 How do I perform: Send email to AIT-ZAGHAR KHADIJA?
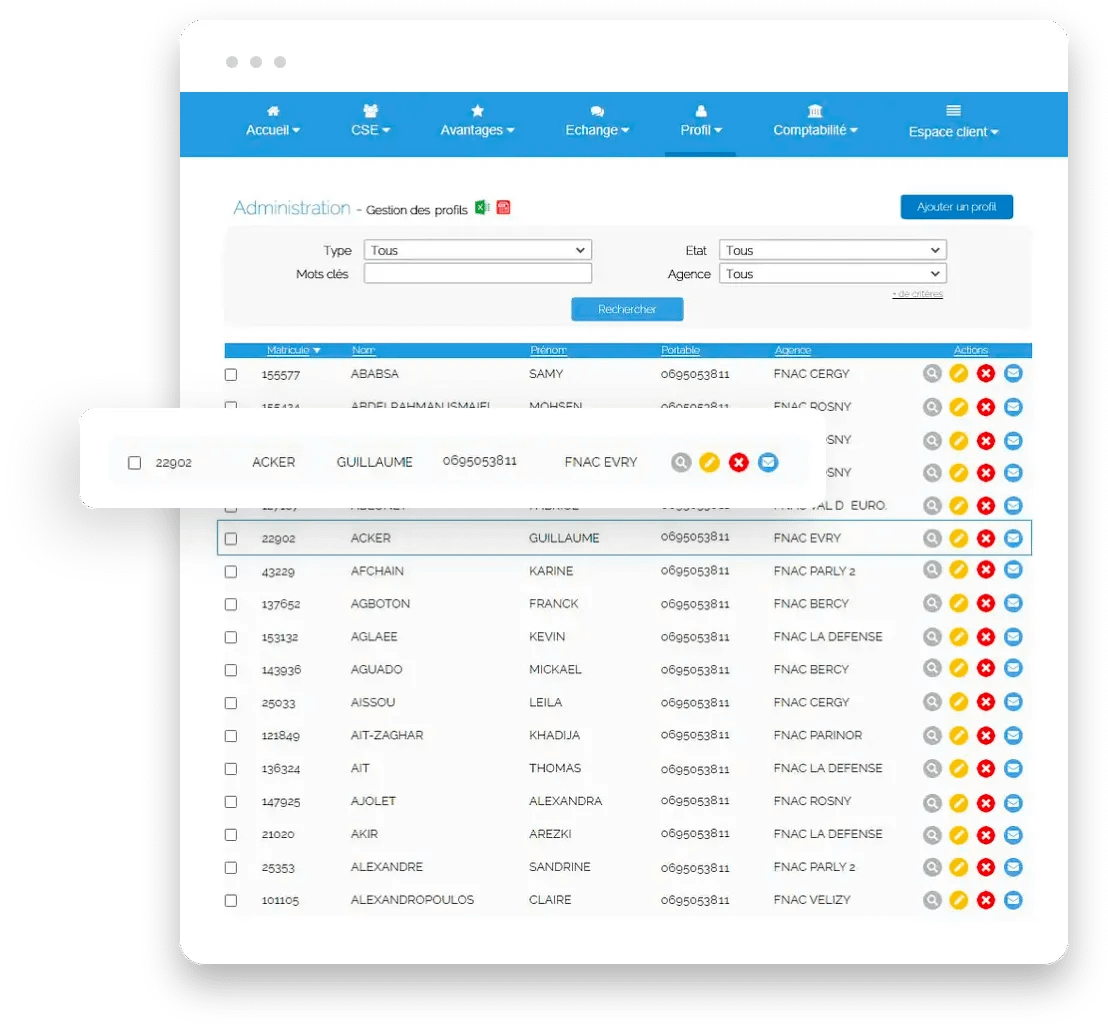tap(1013, 736)
